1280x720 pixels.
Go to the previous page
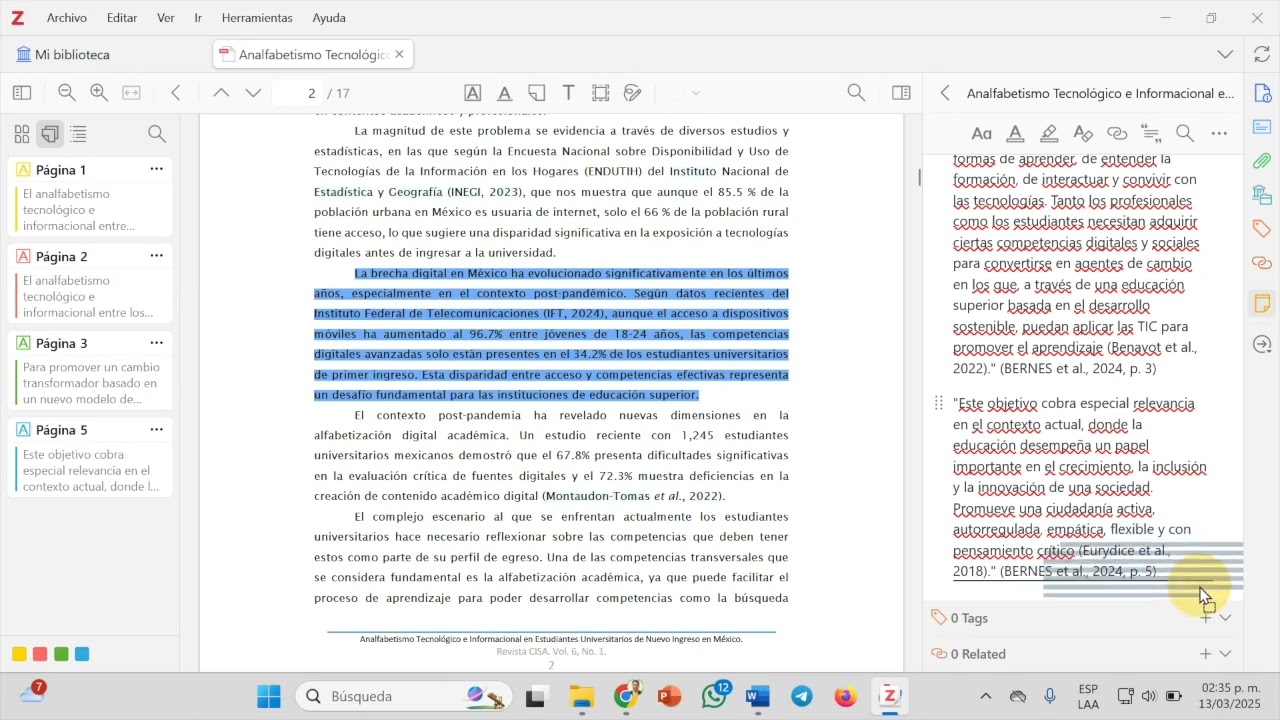point(221,93)
